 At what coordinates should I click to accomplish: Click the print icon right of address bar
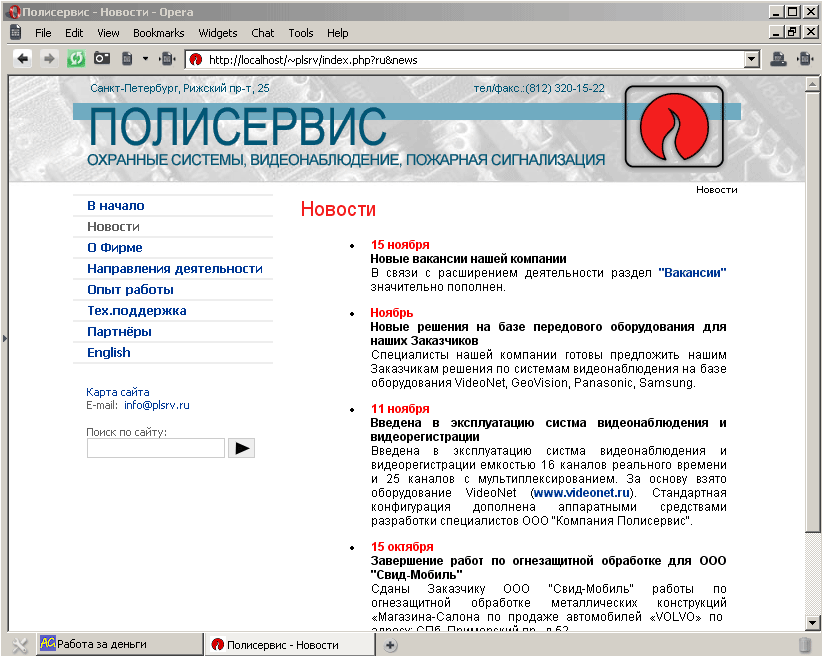(x=778, y=59)
